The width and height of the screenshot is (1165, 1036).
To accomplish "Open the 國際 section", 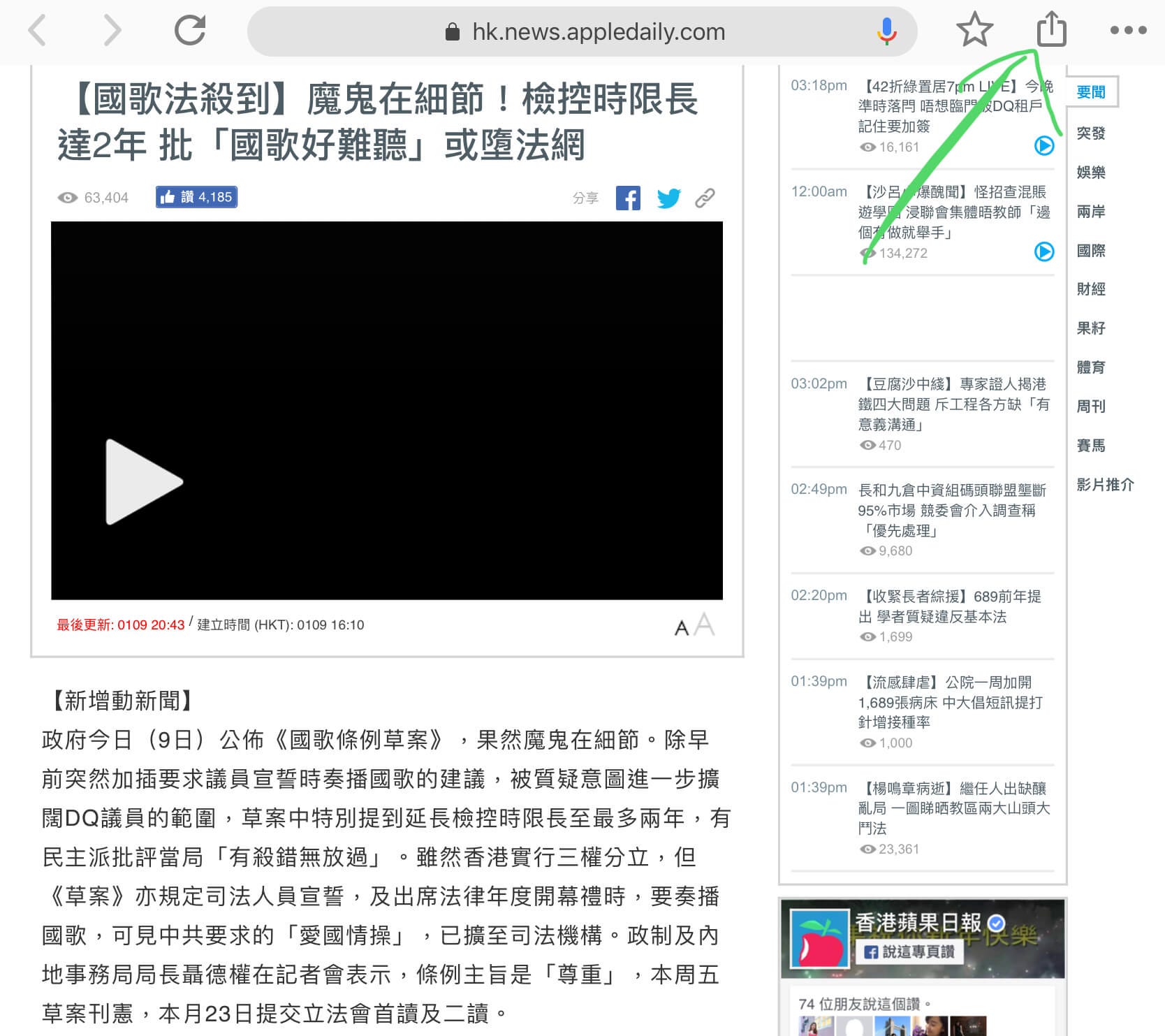I will pos(1091,250).
